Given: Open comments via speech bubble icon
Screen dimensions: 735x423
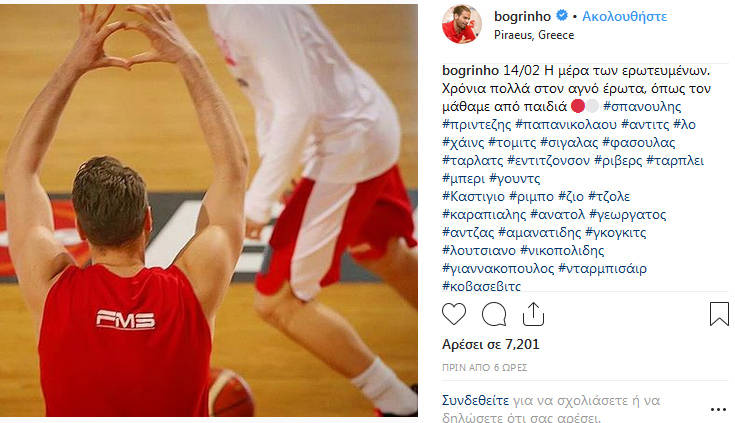Looking at the screenshot, I should point(494,314).
